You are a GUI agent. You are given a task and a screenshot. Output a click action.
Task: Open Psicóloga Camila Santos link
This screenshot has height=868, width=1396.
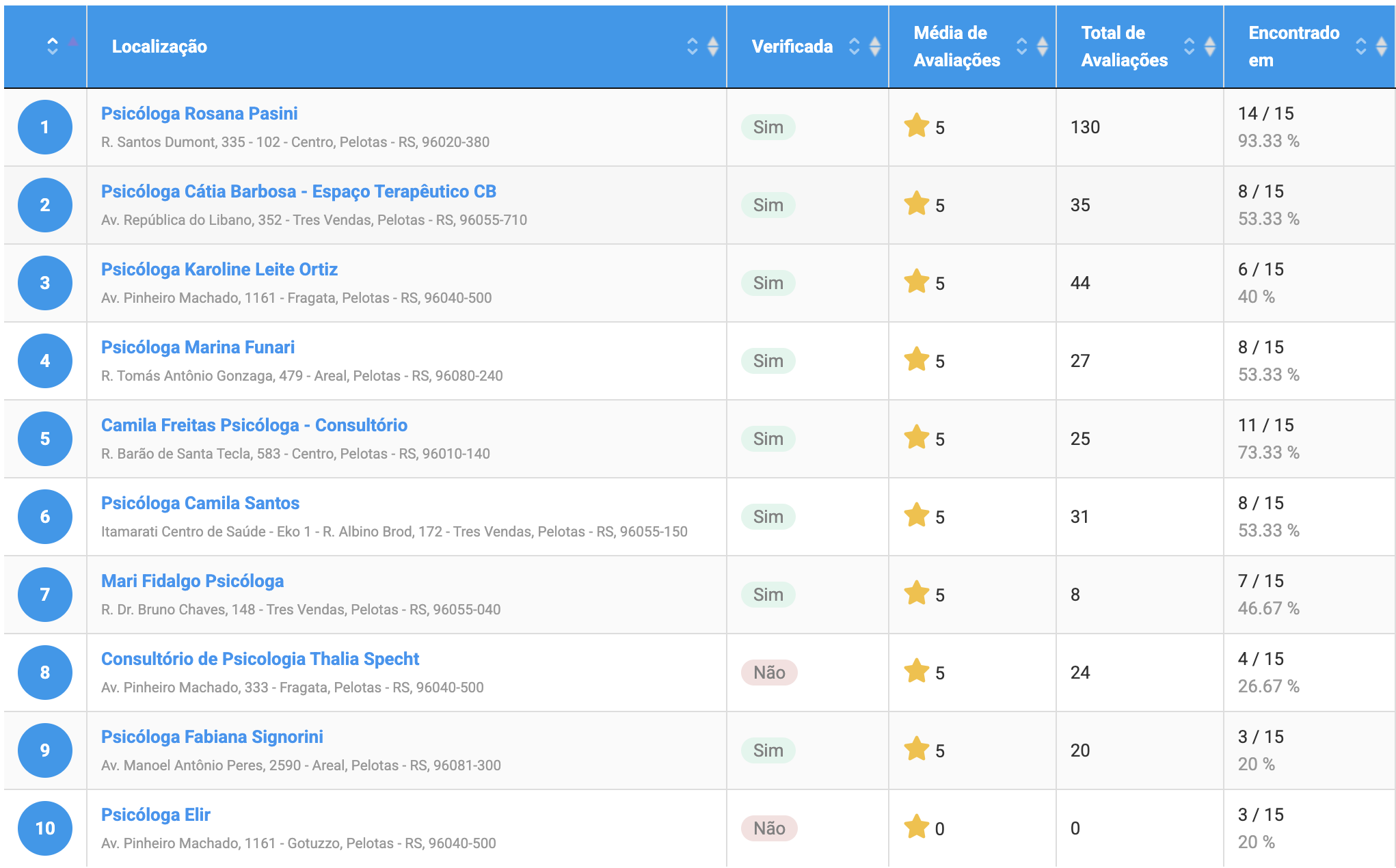tap(200, 503)
